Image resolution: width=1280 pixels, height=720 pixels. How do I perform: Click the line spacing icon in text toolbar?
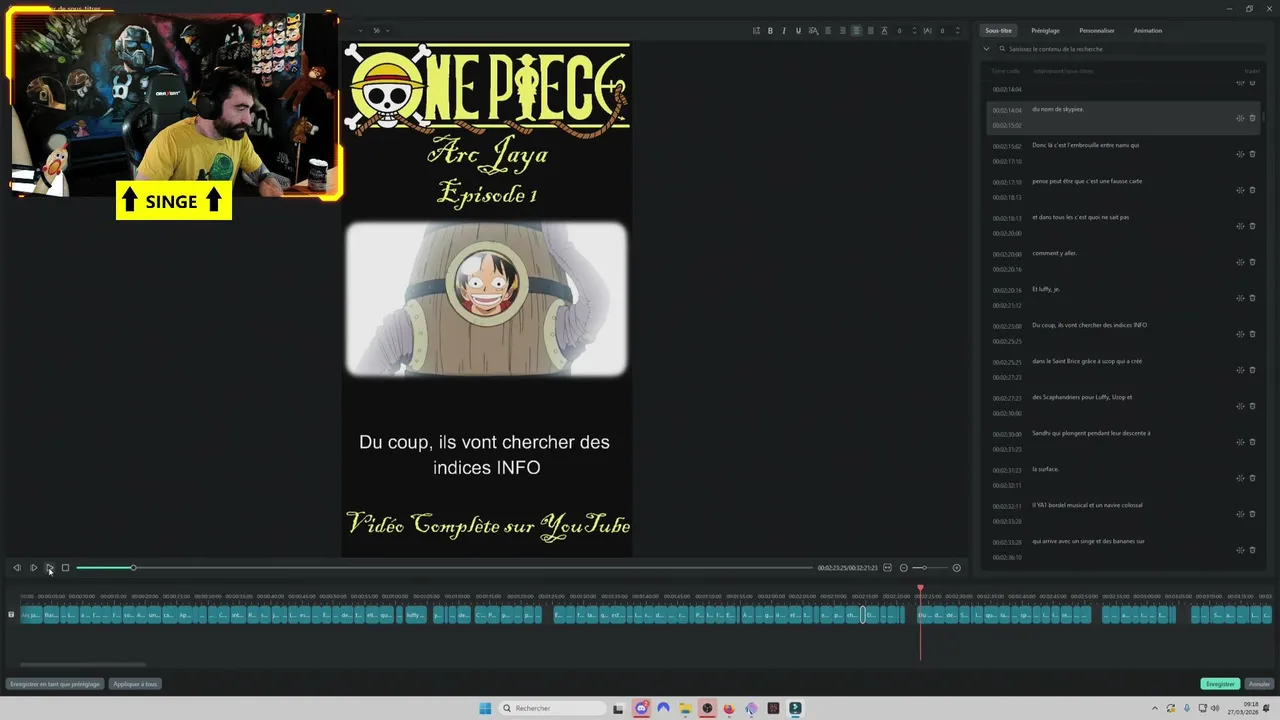click(x=884, y=31)
